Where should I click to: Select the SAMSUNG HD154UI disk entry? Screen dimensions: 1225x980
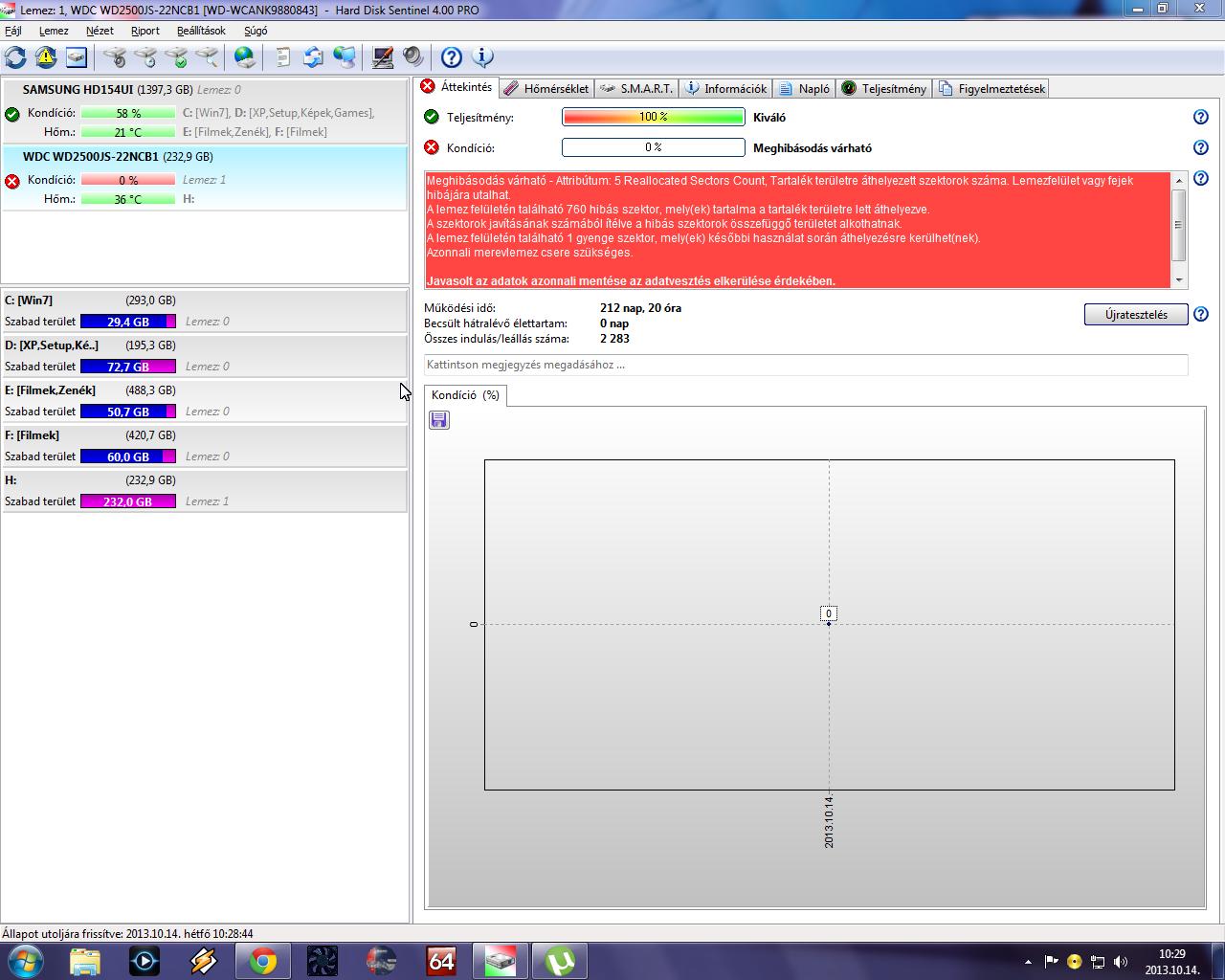click(204, 111)
